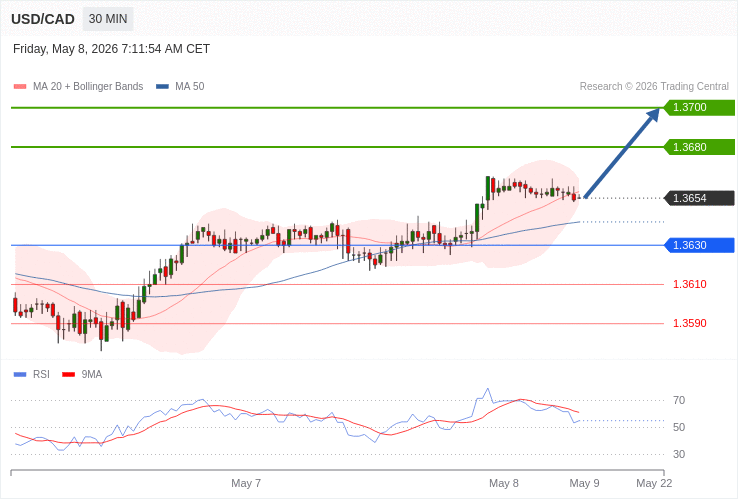The width and height of the screenshot is (738, 500).
Task: Click the RSI 70 overbought level label
Action: [x=679, y=401]
